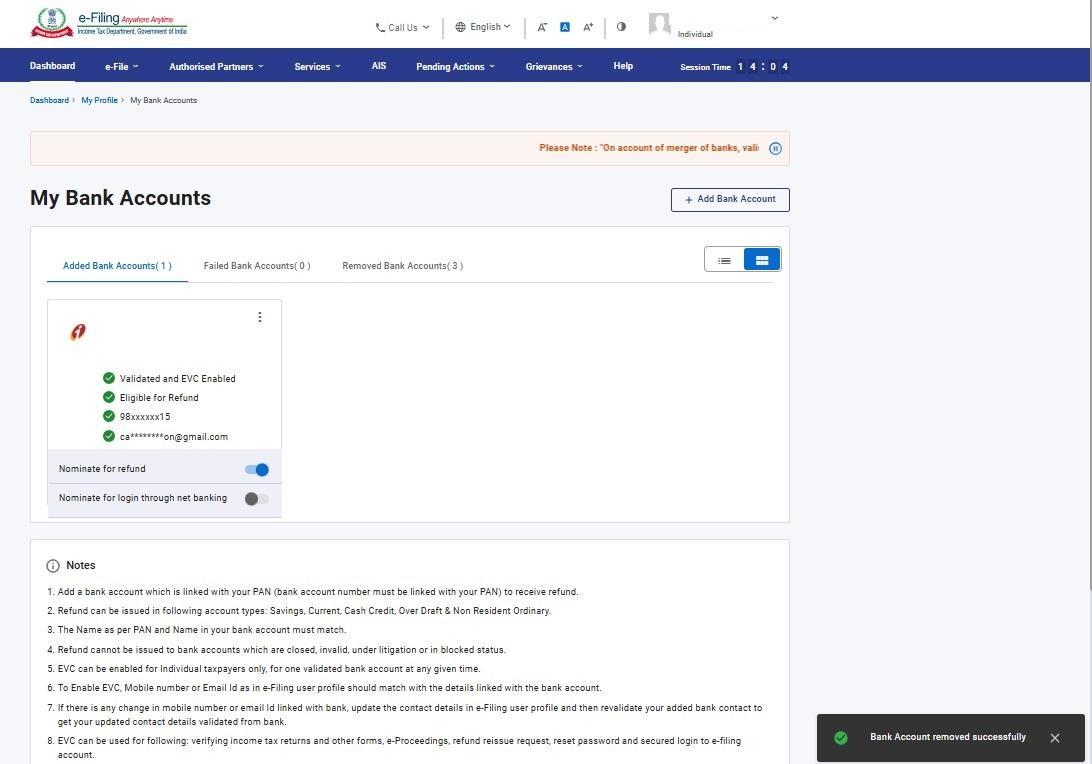Dismiss the bank account removed notification
1092x764 pixels.
[1054, 738]
